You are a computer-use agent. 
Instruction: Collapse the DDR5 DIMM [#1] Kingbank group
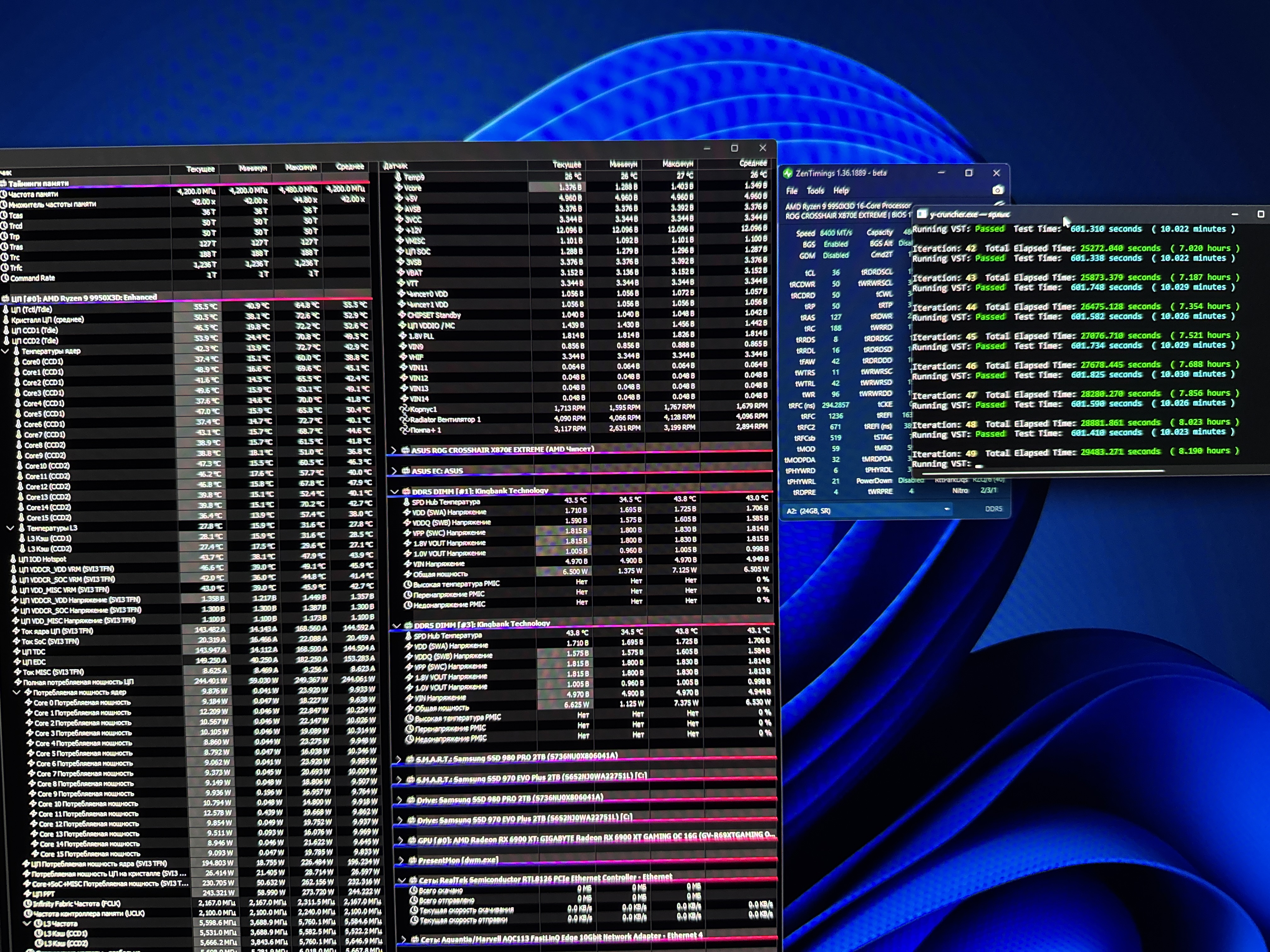point(394,492)
